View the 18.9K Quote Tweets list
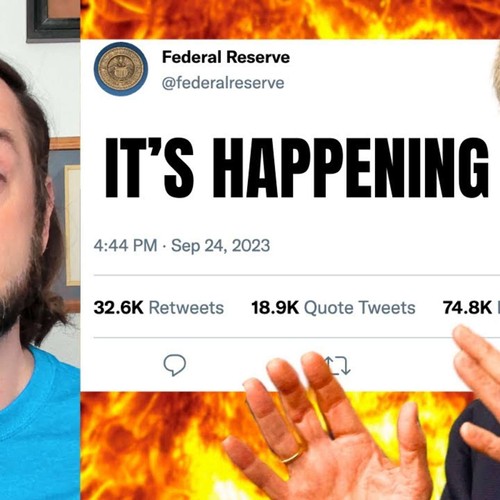 coord(333,307)
